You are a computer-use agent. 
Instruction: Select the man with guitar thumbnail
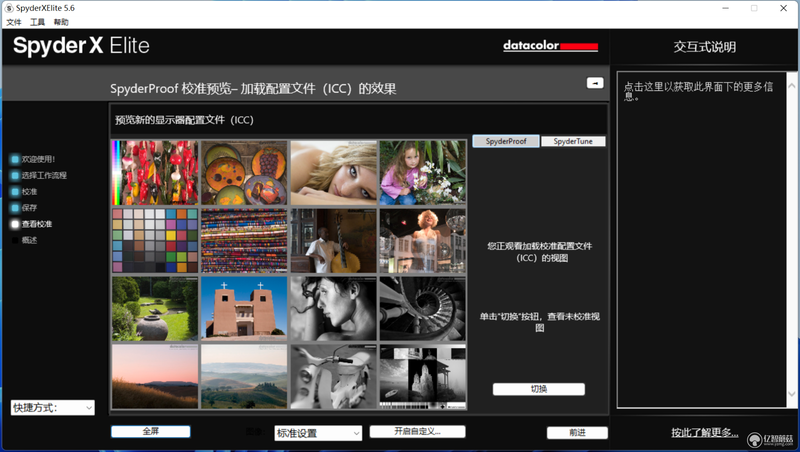pos(334,241)
